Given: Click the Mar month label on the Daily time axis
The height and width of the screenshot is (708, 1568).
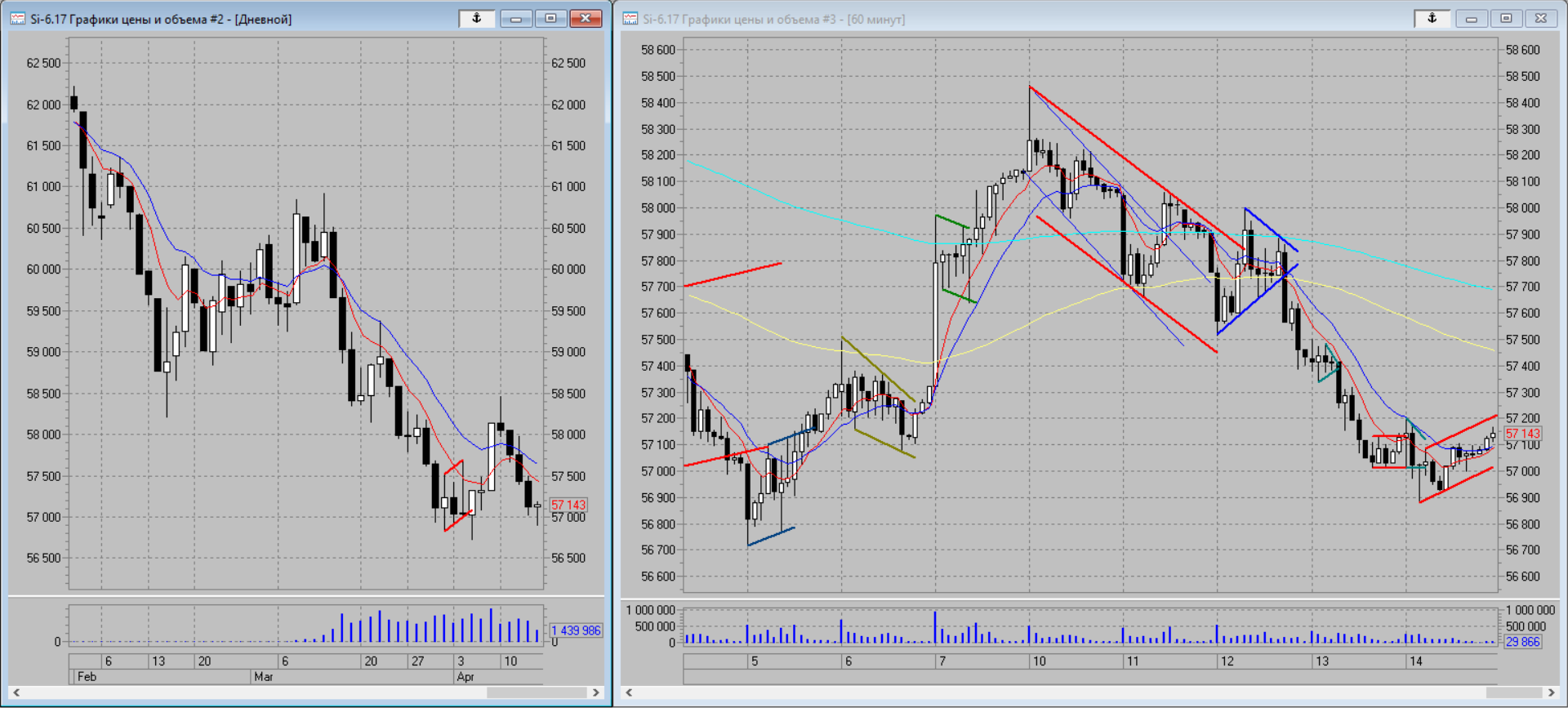Looking at the screenshot, I should tap(263, 676).
